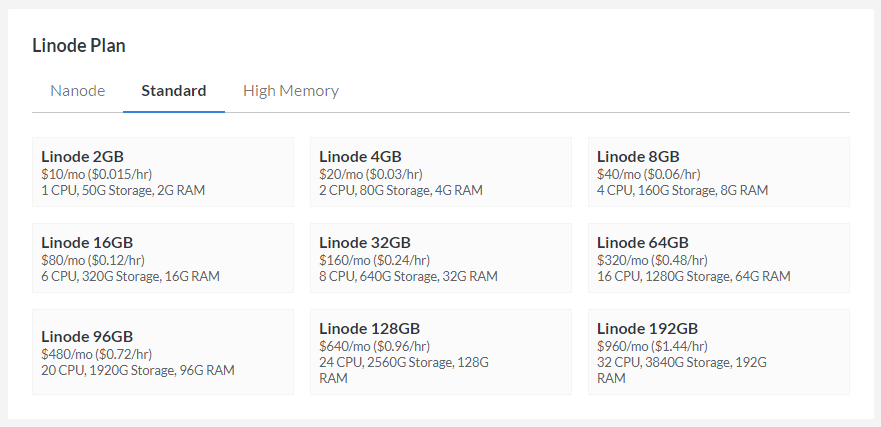
Task: Click the 2 CPU, 80G Storage specs
Action: 401,190
